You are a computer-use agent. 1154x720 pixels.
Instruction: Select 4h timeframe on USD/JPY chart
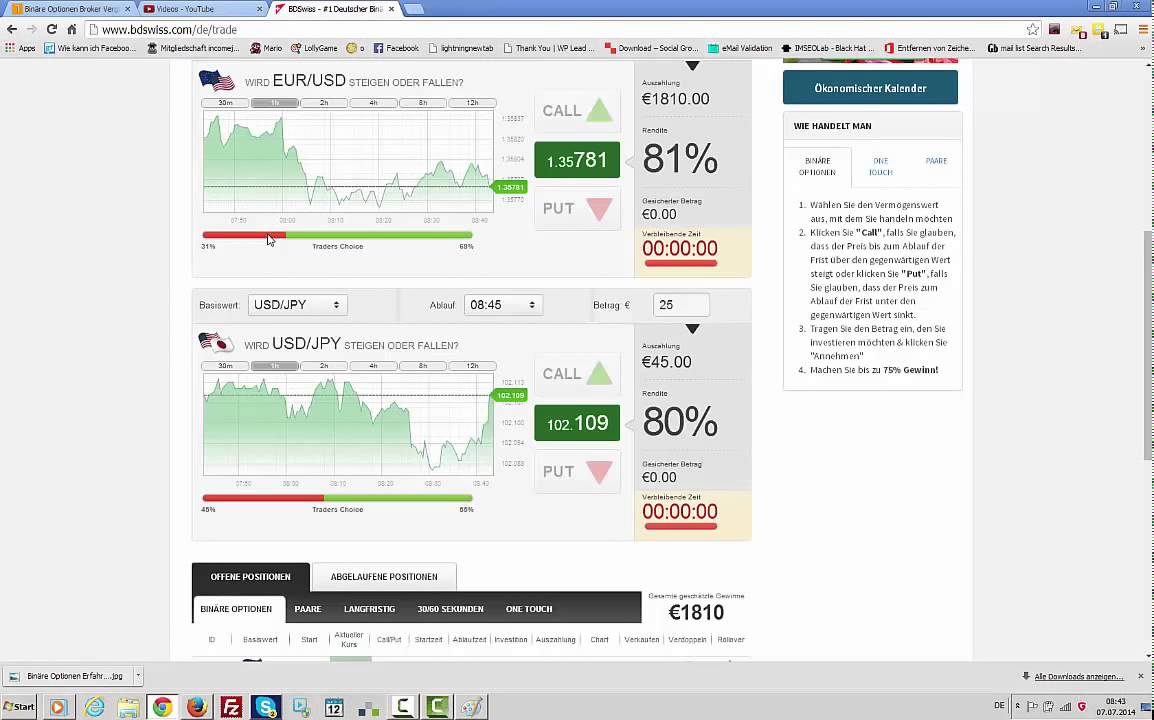point(373,366)
